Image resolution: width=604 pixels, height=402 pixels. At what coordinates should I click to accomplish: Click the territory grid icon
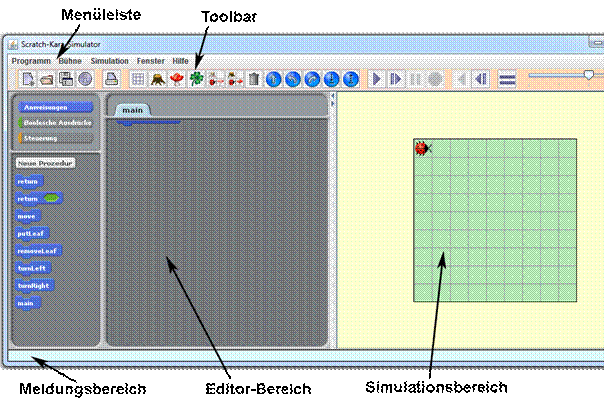pyautogui.click(x=139, y=78)
